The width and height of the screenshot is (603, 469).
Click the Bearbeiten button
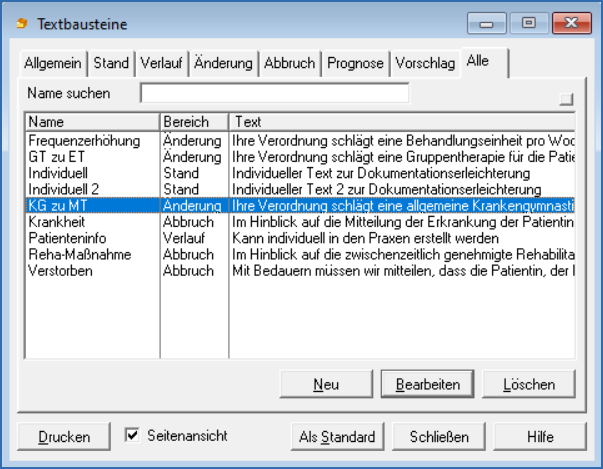pos(428,384)
